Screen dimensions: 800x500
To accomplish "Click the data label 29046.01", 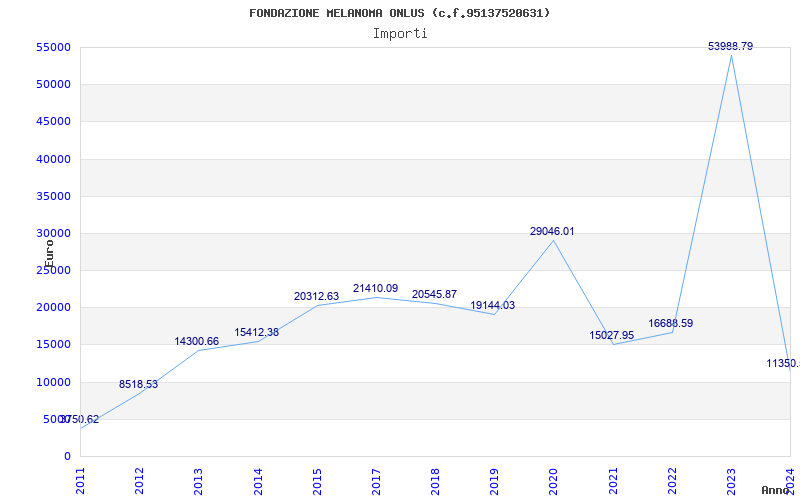I will [552, 232].
